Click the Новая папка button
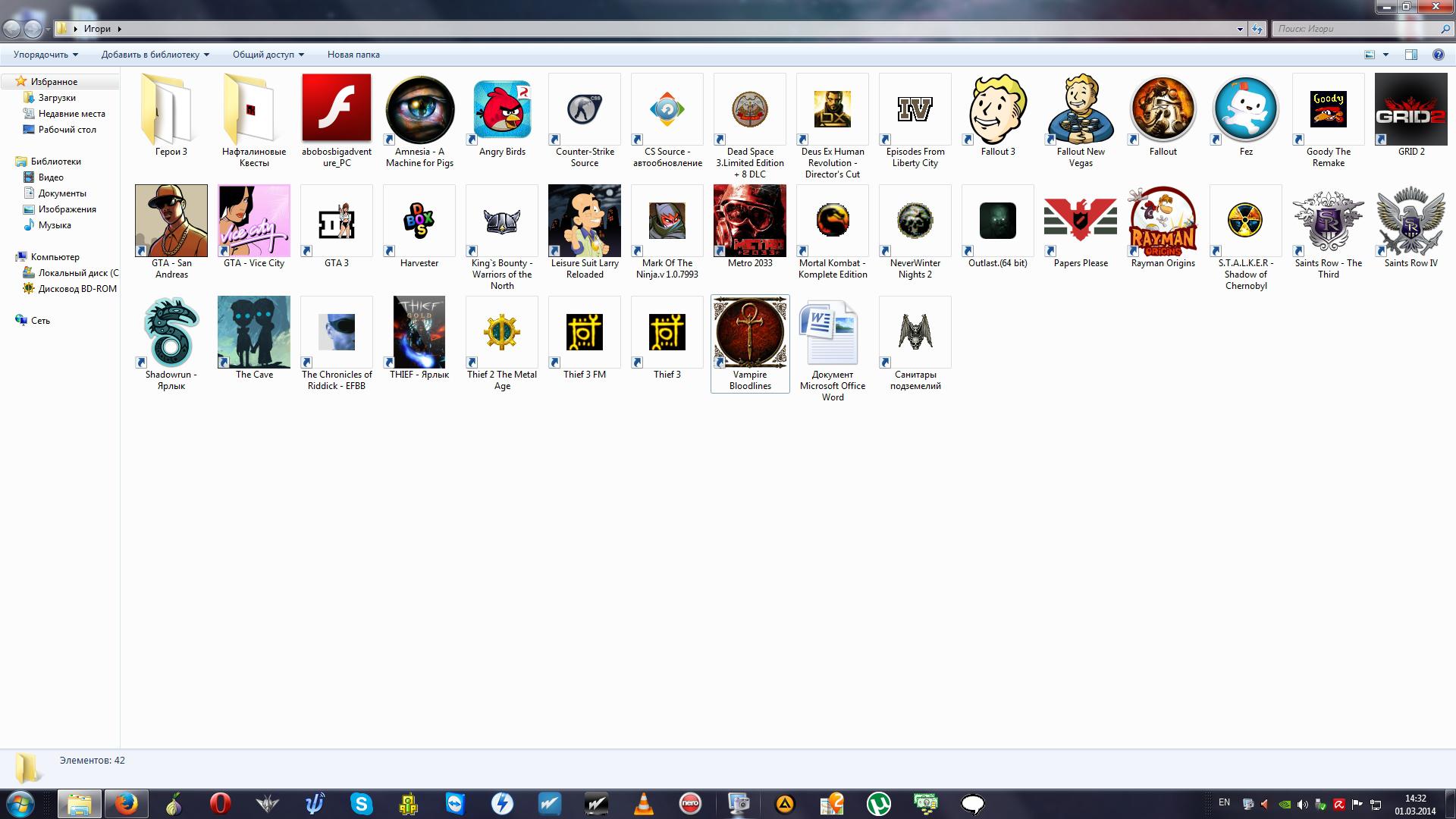Viewport: 1456px width, 819px height. pos(353,55)
